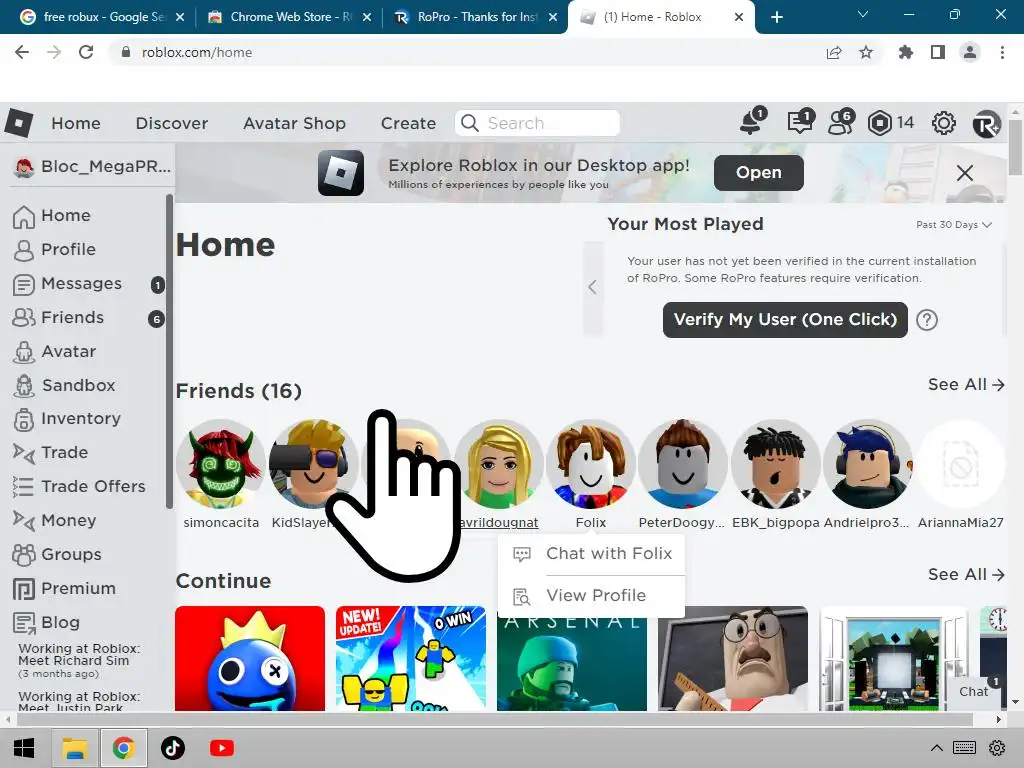1024x768 pixels.
Task: Expand the Past 30 Days dropdown
Action: (x=953, y=225)
